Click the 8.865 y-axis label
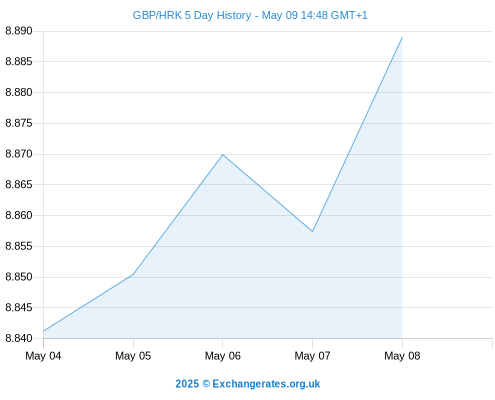This screenshot has width=495, height=400. (19, 185)
